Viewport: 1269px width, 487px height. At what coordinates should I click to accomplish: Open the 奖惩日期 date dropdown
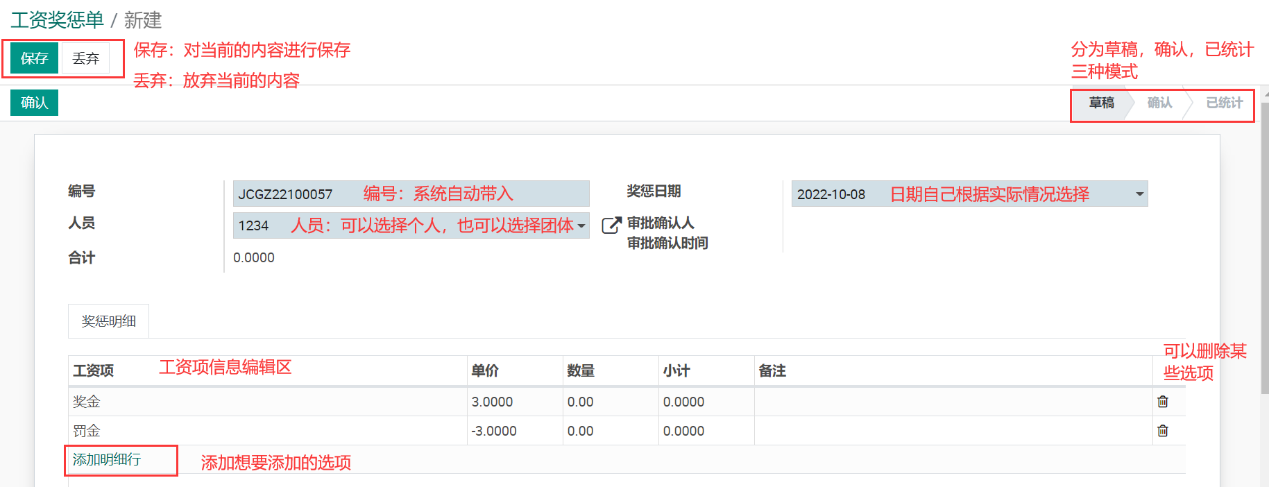[x=1139, y=194]
